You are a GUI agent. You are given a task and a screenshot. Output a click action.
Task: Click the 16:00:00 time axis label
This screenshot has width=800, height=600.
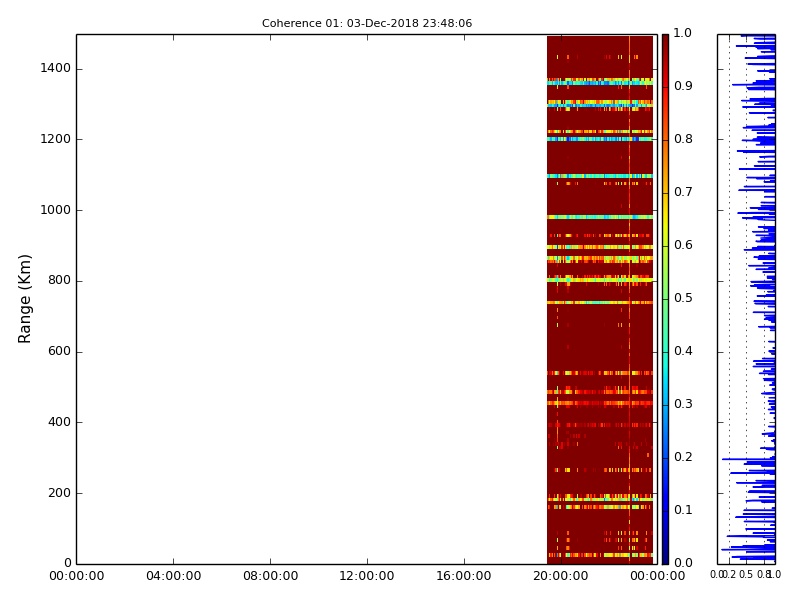click(464, 577)
